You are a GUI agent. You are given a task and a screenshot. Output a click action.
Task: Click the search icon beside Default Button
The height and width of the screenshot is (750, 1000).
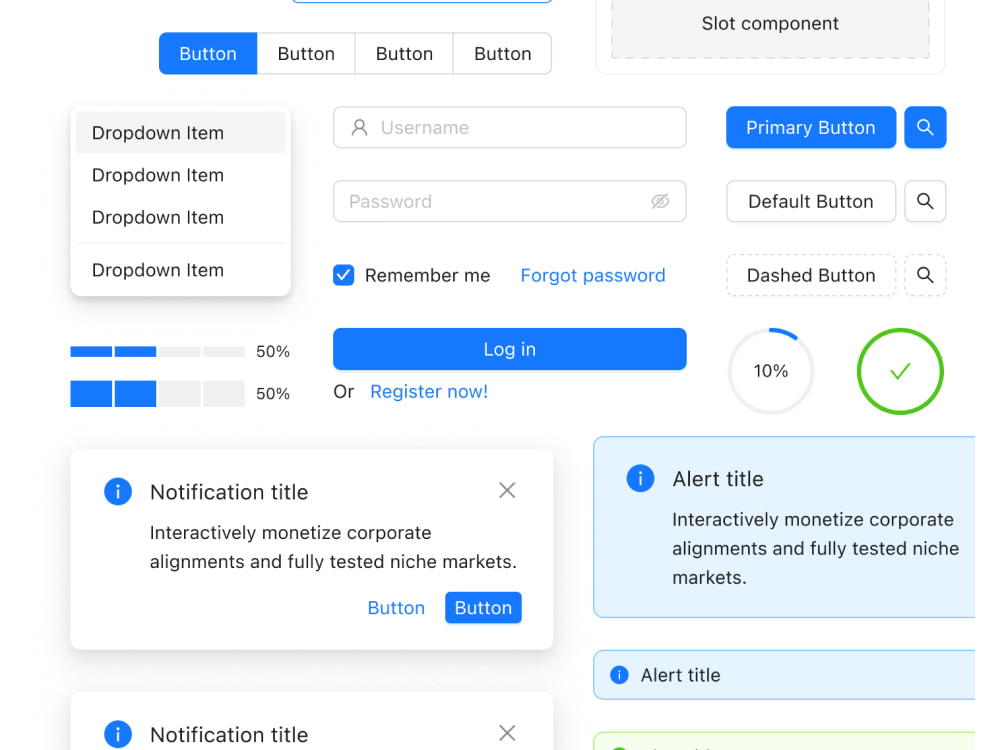925,202
